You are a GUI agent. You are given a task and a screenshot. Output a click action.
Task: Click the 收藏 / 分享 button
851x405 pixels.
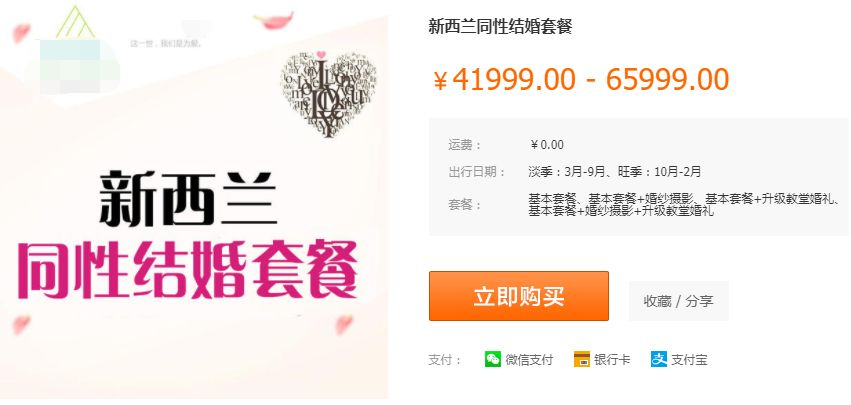point(678,301)
